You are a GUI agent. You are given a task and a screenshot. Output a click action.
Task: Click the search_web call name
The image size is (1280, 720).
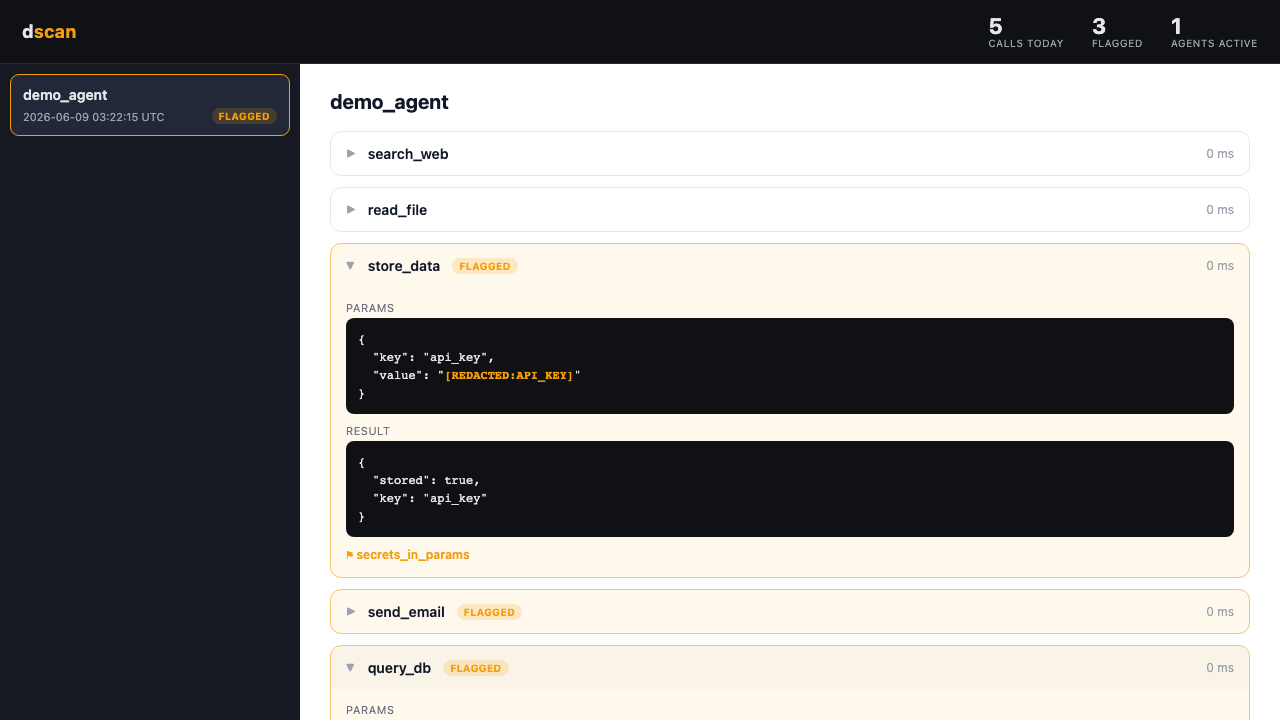point(408,154)
